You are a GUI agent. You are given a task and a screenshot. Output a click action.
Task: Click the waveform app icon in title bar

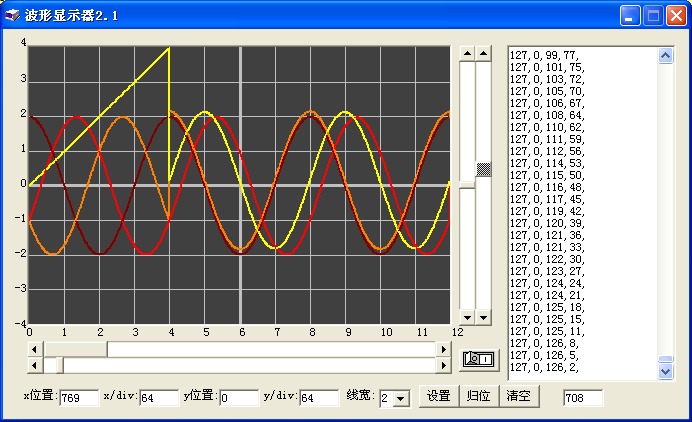[x=12, y=15]
